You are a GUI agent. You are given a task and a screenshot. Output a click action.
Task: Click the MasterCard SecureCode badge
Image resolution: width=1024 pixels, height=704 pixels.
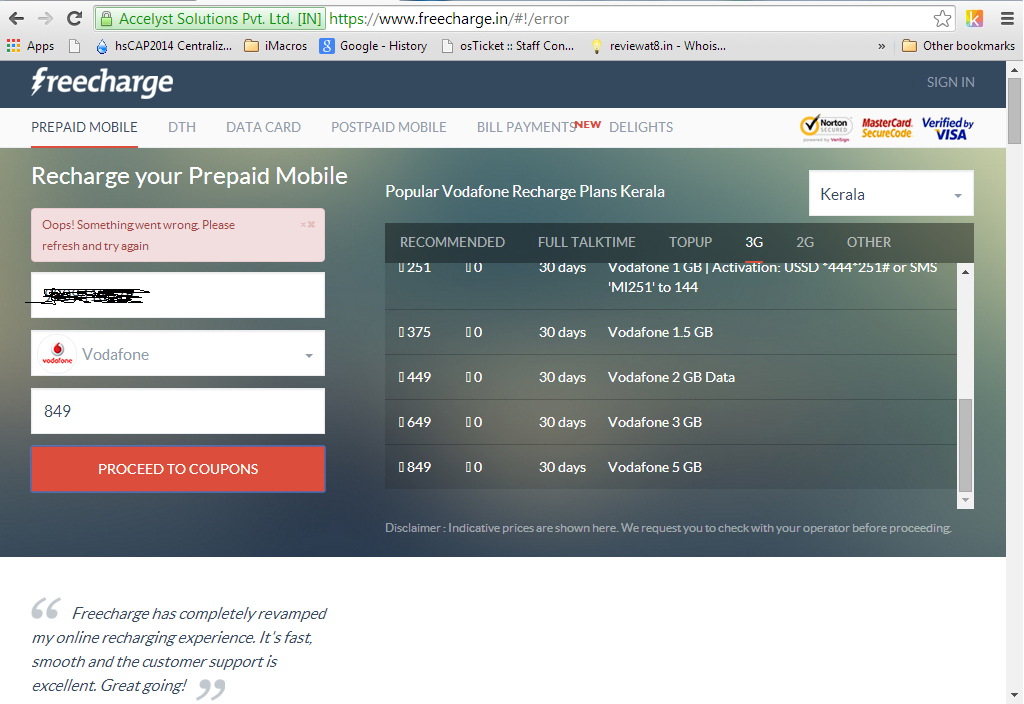coord(887,128)
